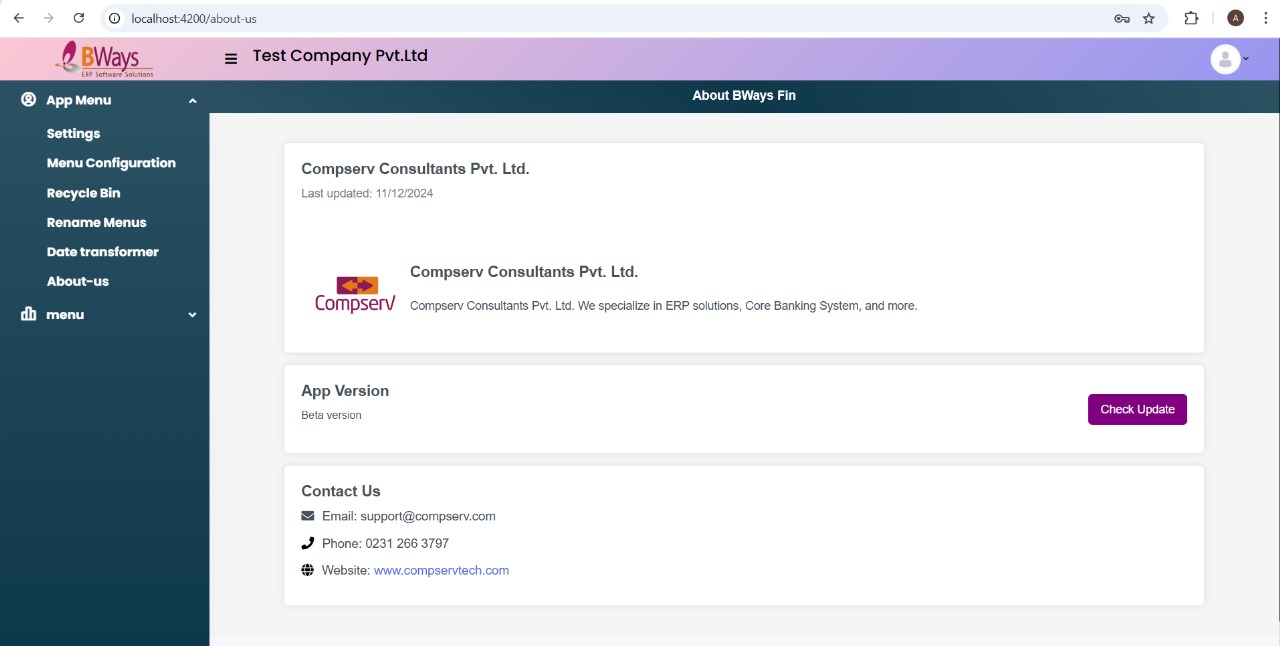Click the browser reload icon
1280x646 pixels.
pos(79,18)
